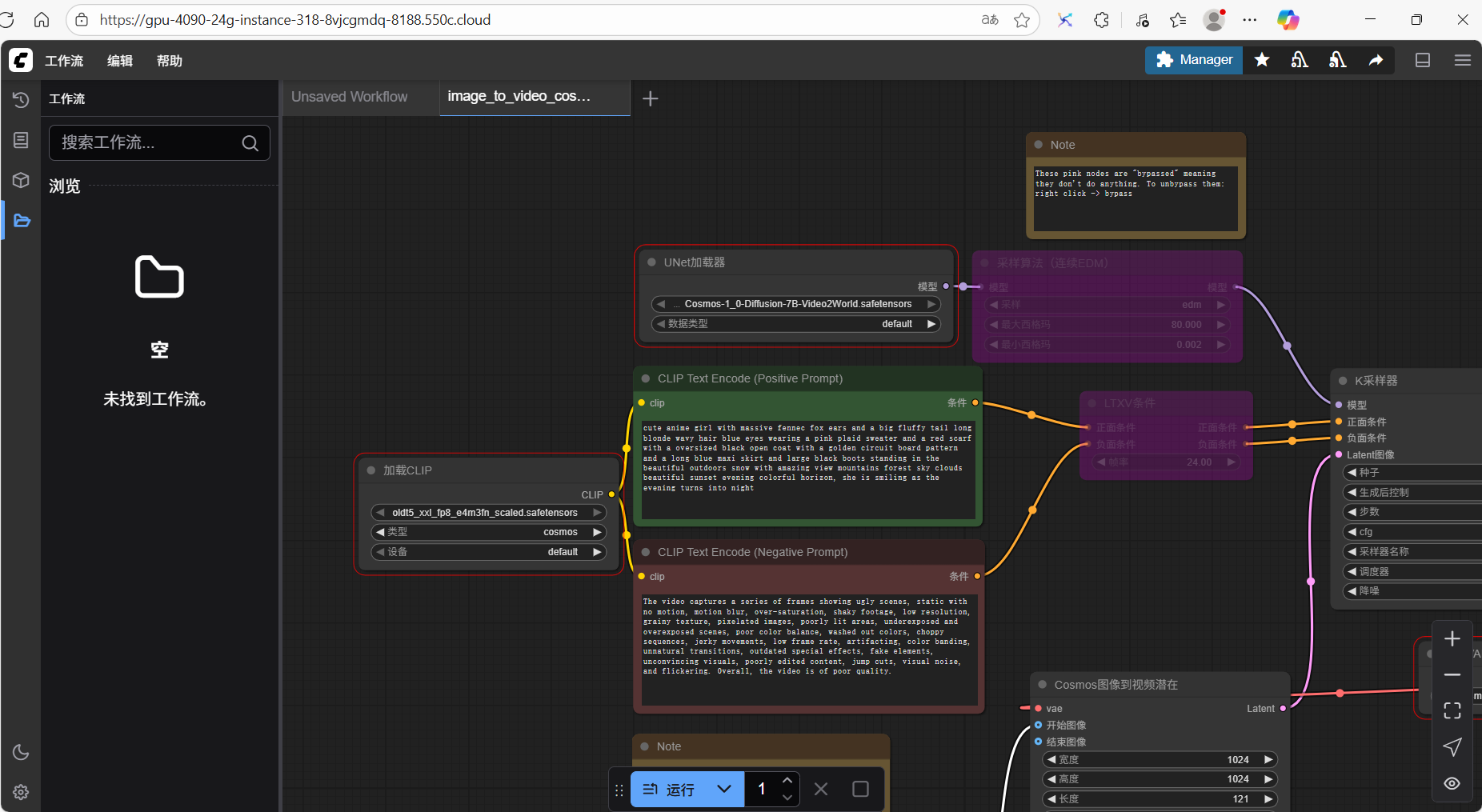Open the model library cube icon
Image resolution: width=1482 pixels, height=812 pixels.
point(21,180)
